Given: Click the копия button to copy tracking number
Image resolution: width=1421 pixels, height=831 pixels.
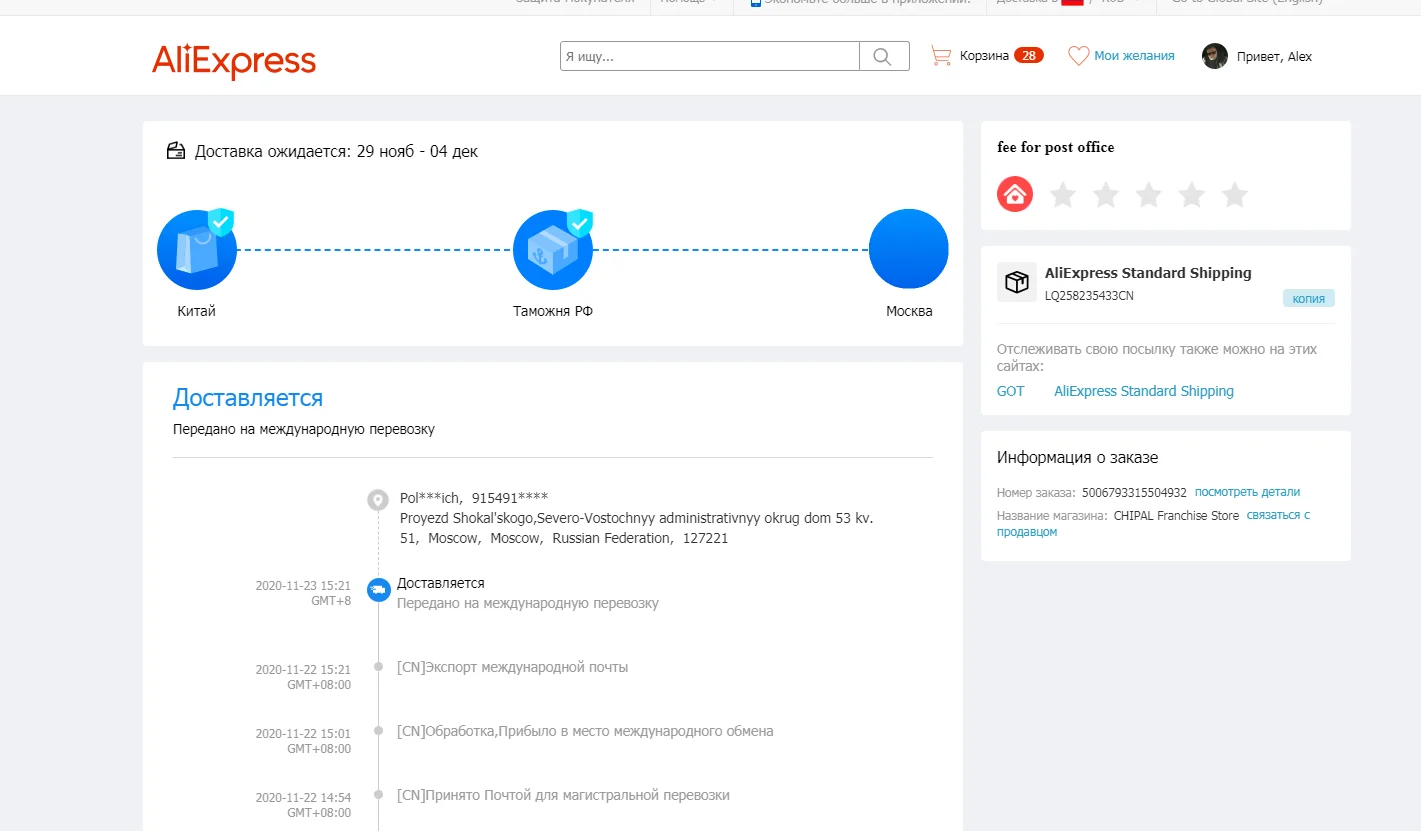Looking at the screenshot, I should [x=1309, y=298].
